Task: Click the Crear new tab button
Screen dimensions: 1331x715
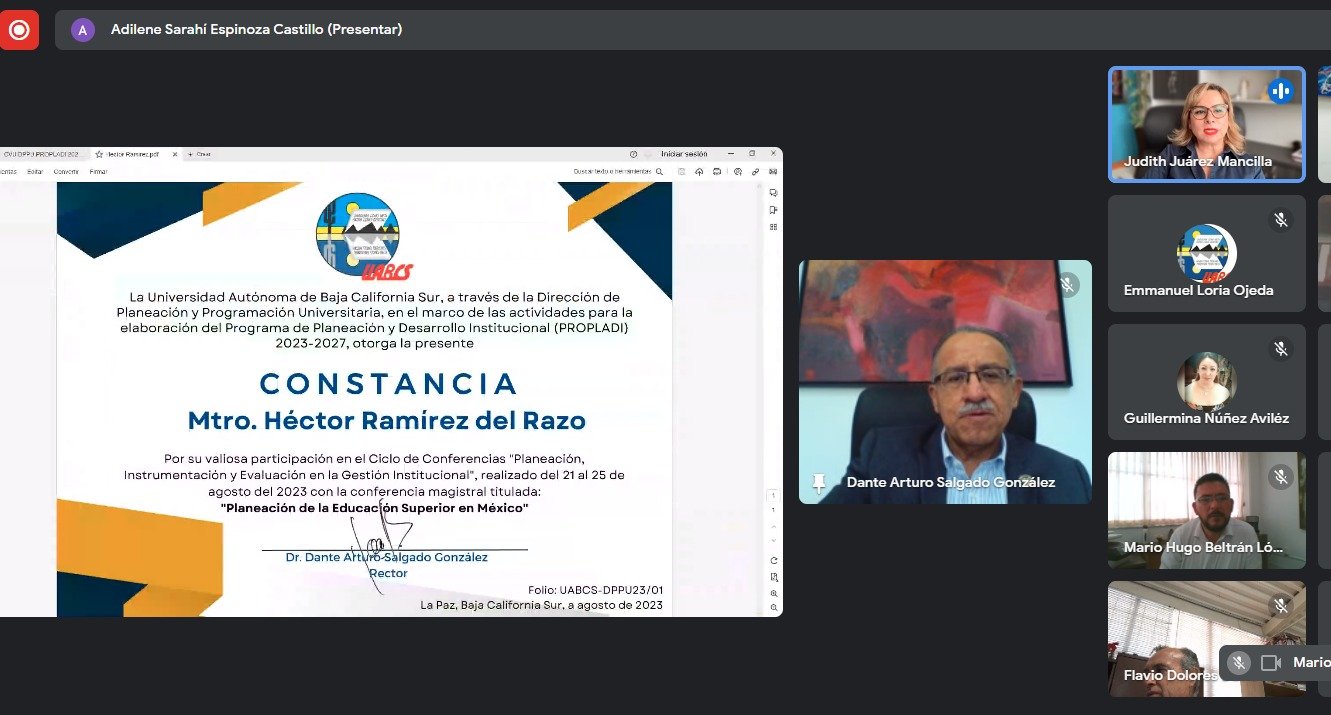Action: 198,154
